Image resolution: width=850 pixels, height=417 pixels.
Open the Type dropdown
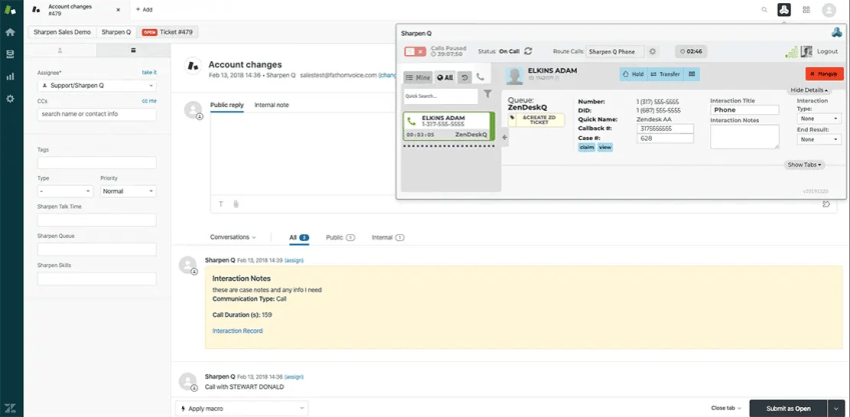[65, 191]
